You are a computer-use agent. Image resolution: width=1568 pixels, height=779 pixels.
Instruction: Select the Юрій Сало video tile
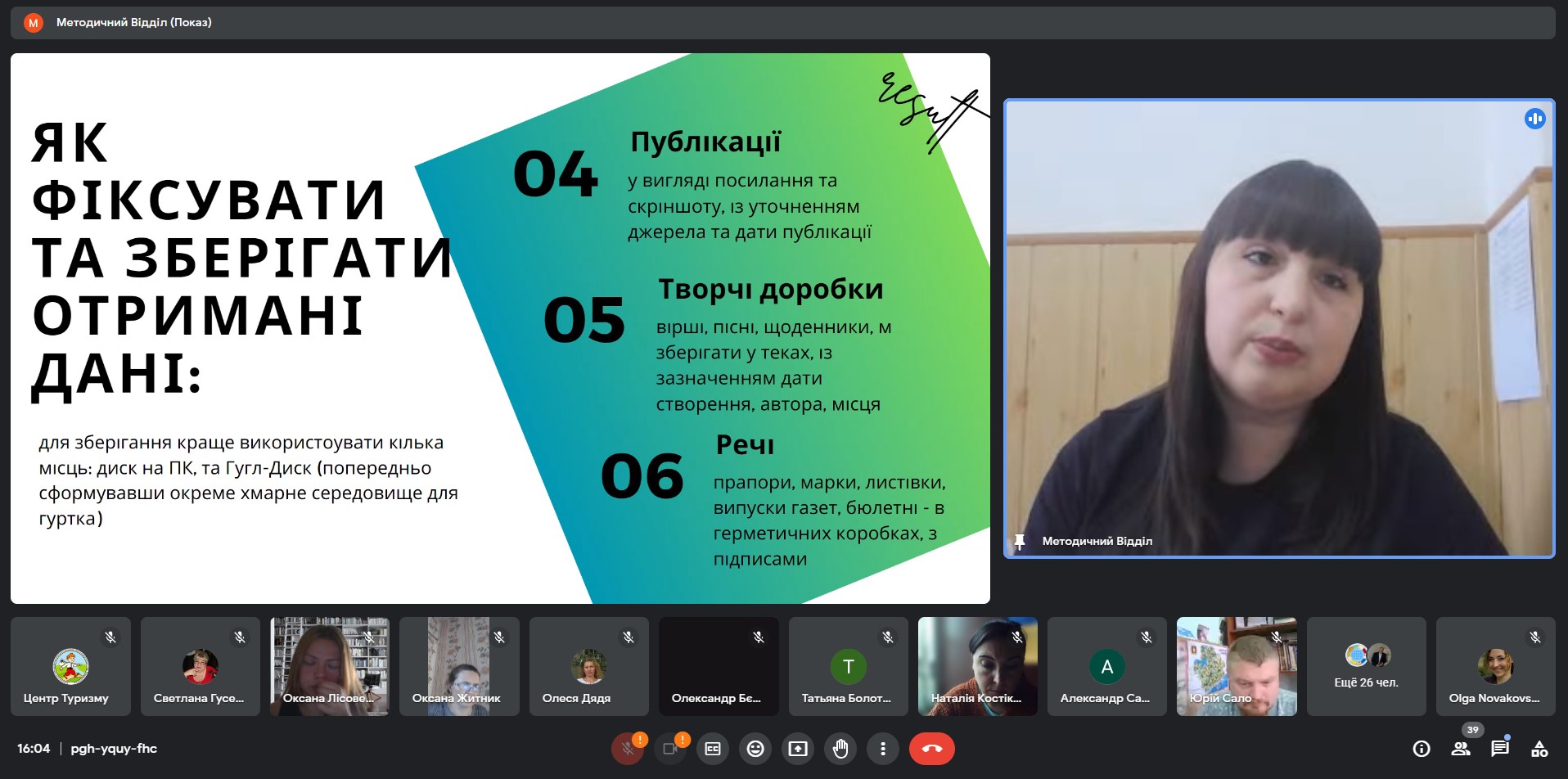tap(1237, 666)
